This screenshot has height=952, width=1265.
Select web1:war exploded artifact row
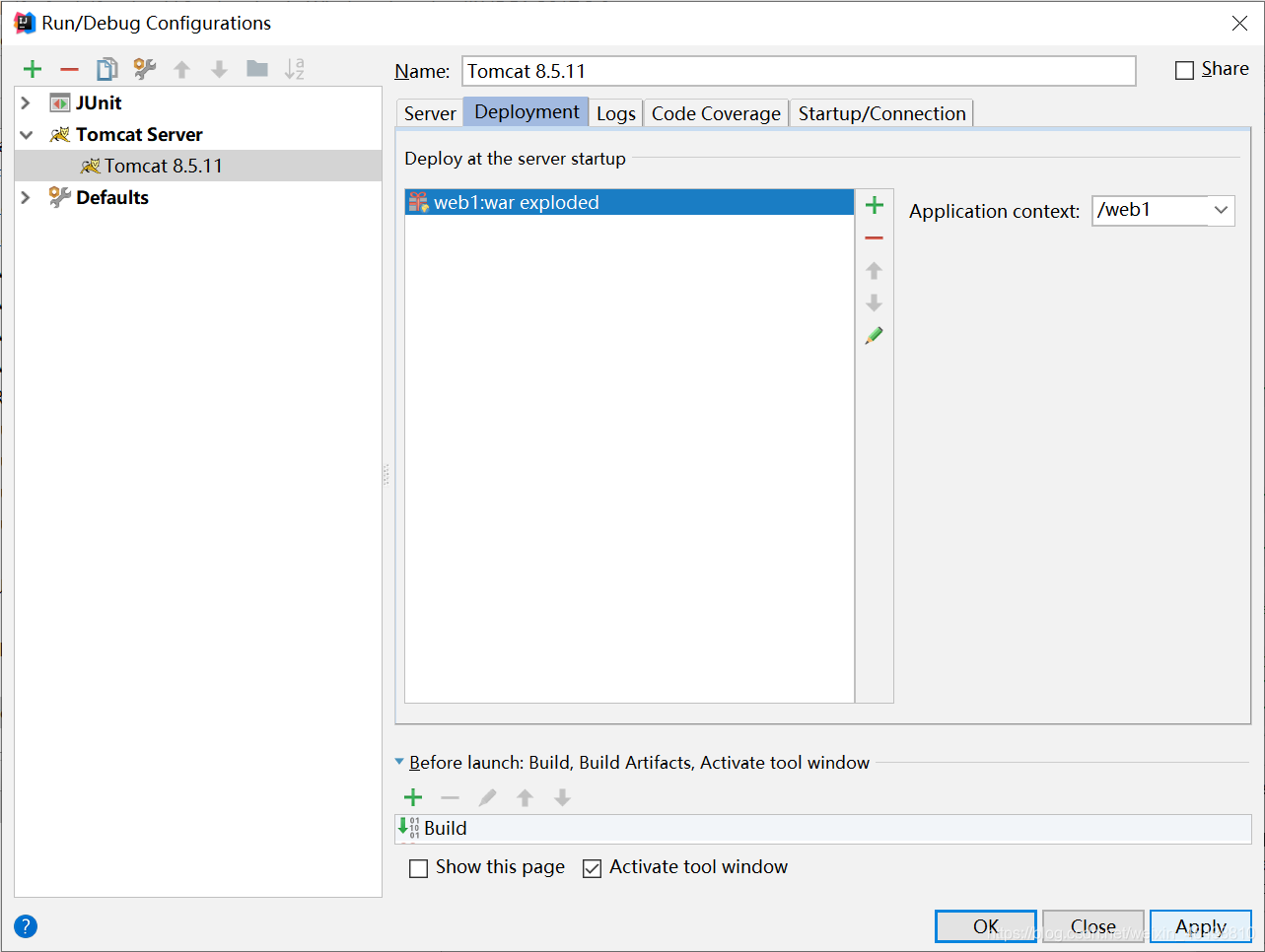click(x=629, y=202)
